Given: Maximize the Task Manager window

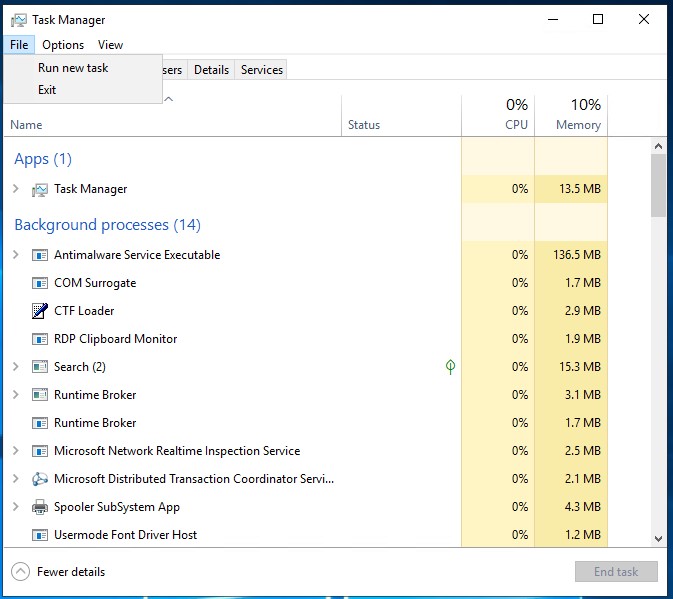Looking at the screenshot, I should click(598, 19).
